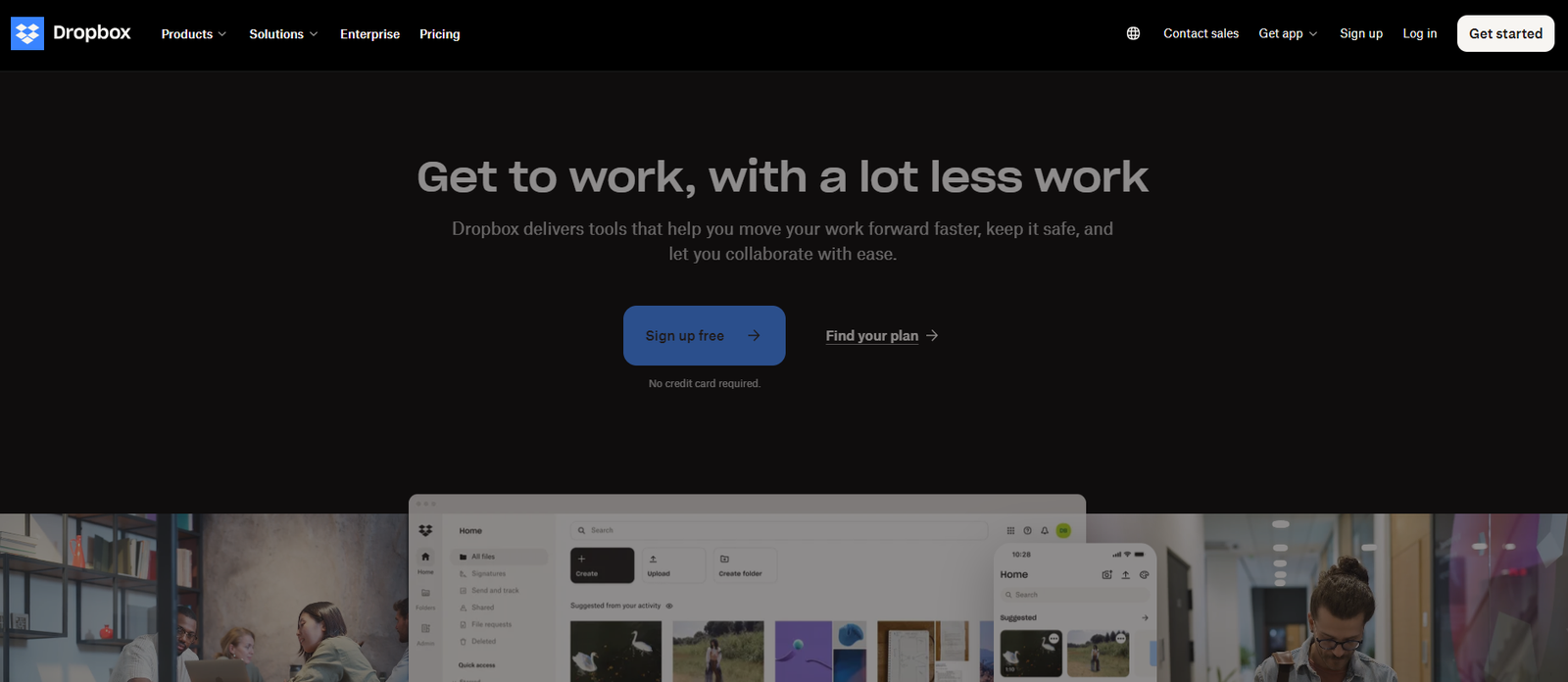Click the Folders icon in the preview sidebar

[425, 594]
